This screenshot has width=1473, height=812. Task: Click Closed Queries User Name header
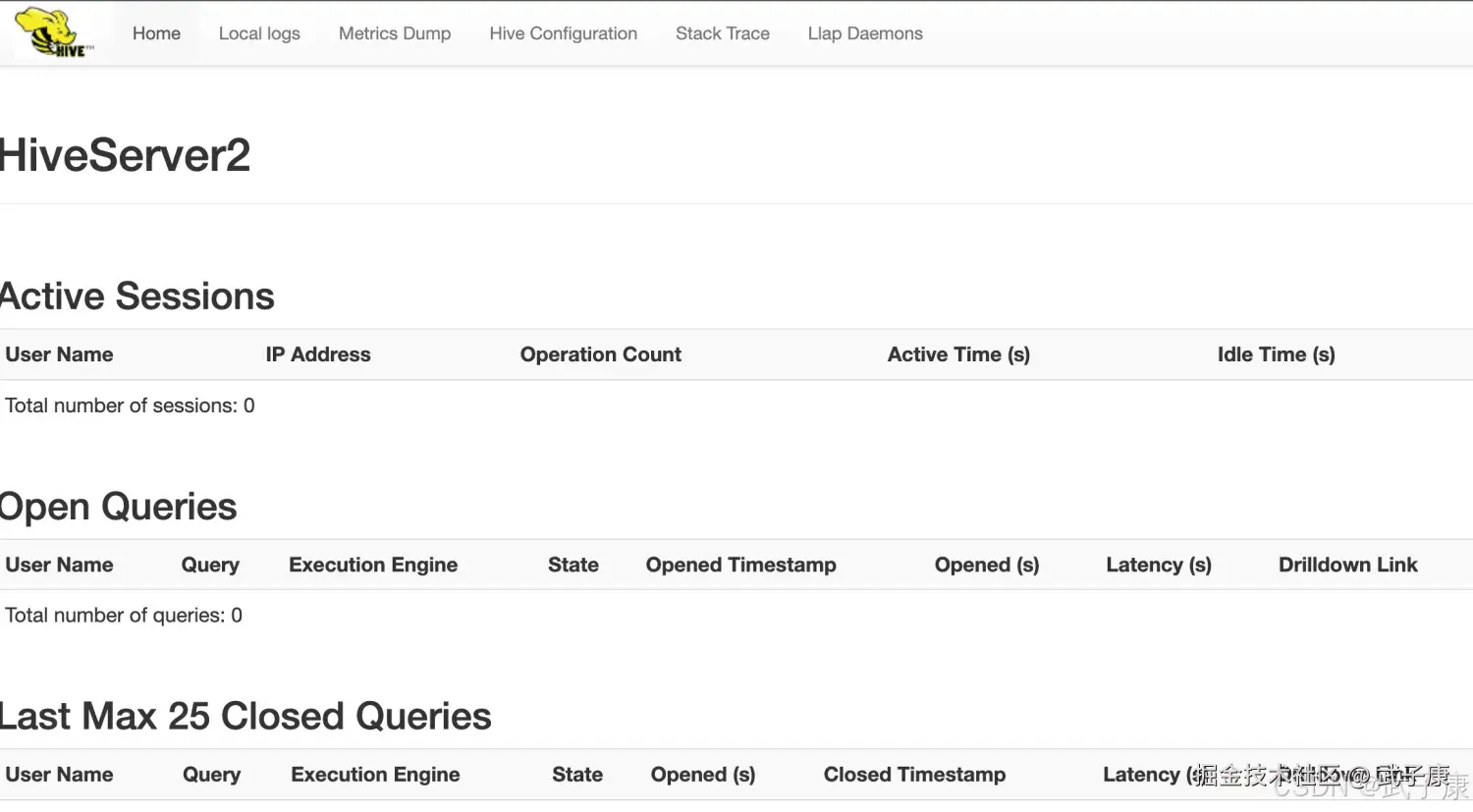[x=59, y=775]
